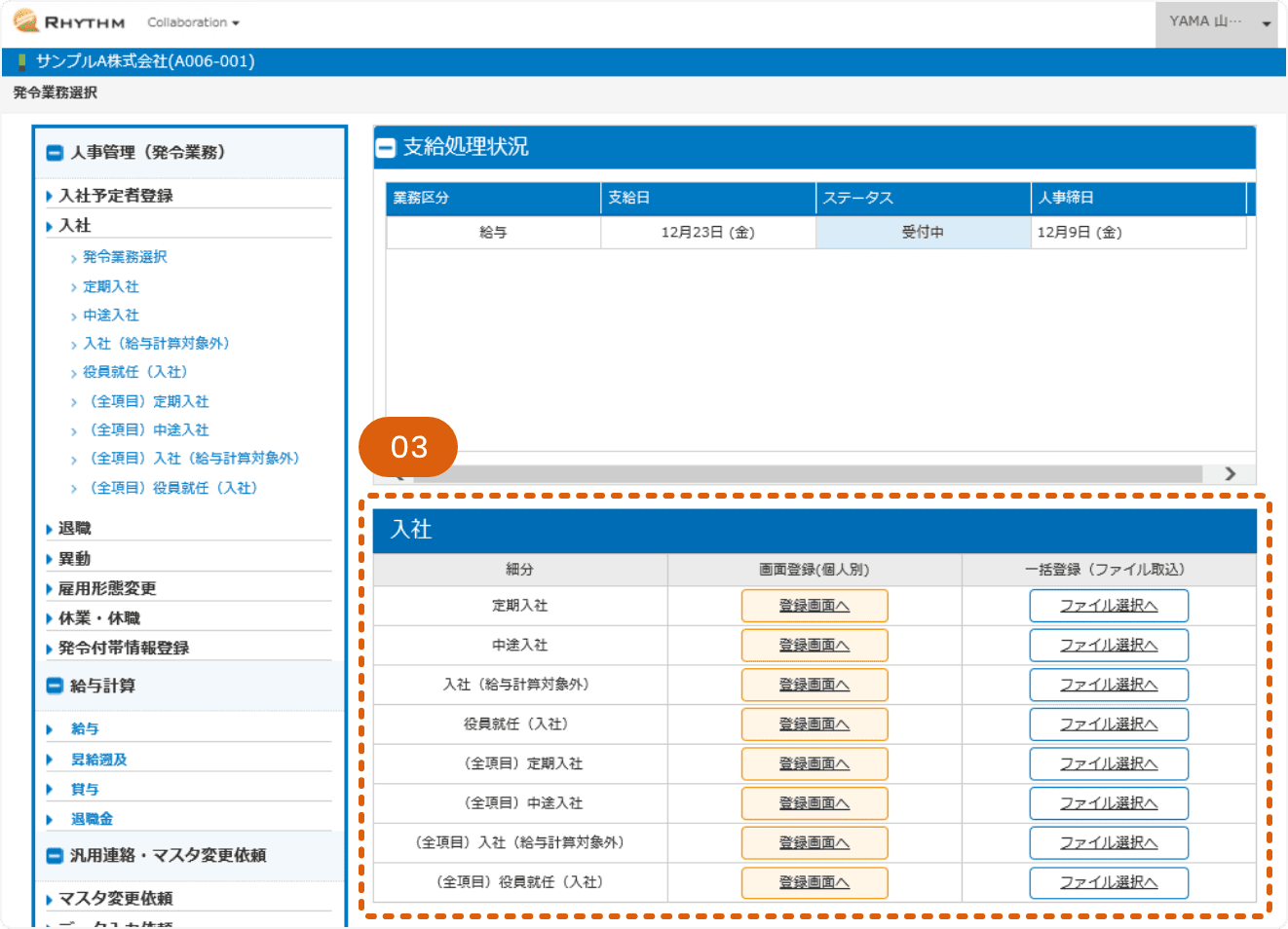Image resolution: width=1288 pixels, height=929 pixels.
Task: Collapse the 人事管理（発令業務） section
Action: click(x=56, y=153)
